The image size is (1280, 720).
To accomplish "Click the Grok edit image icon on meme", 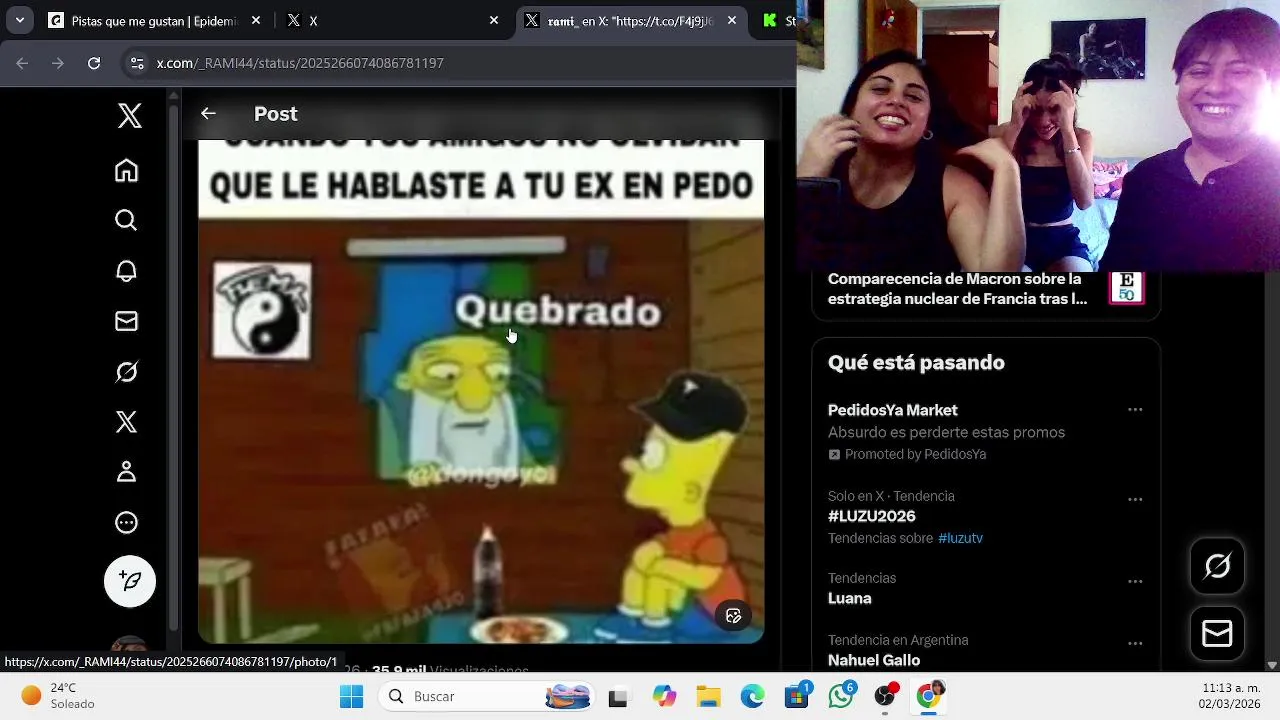I will pos(733,616).
